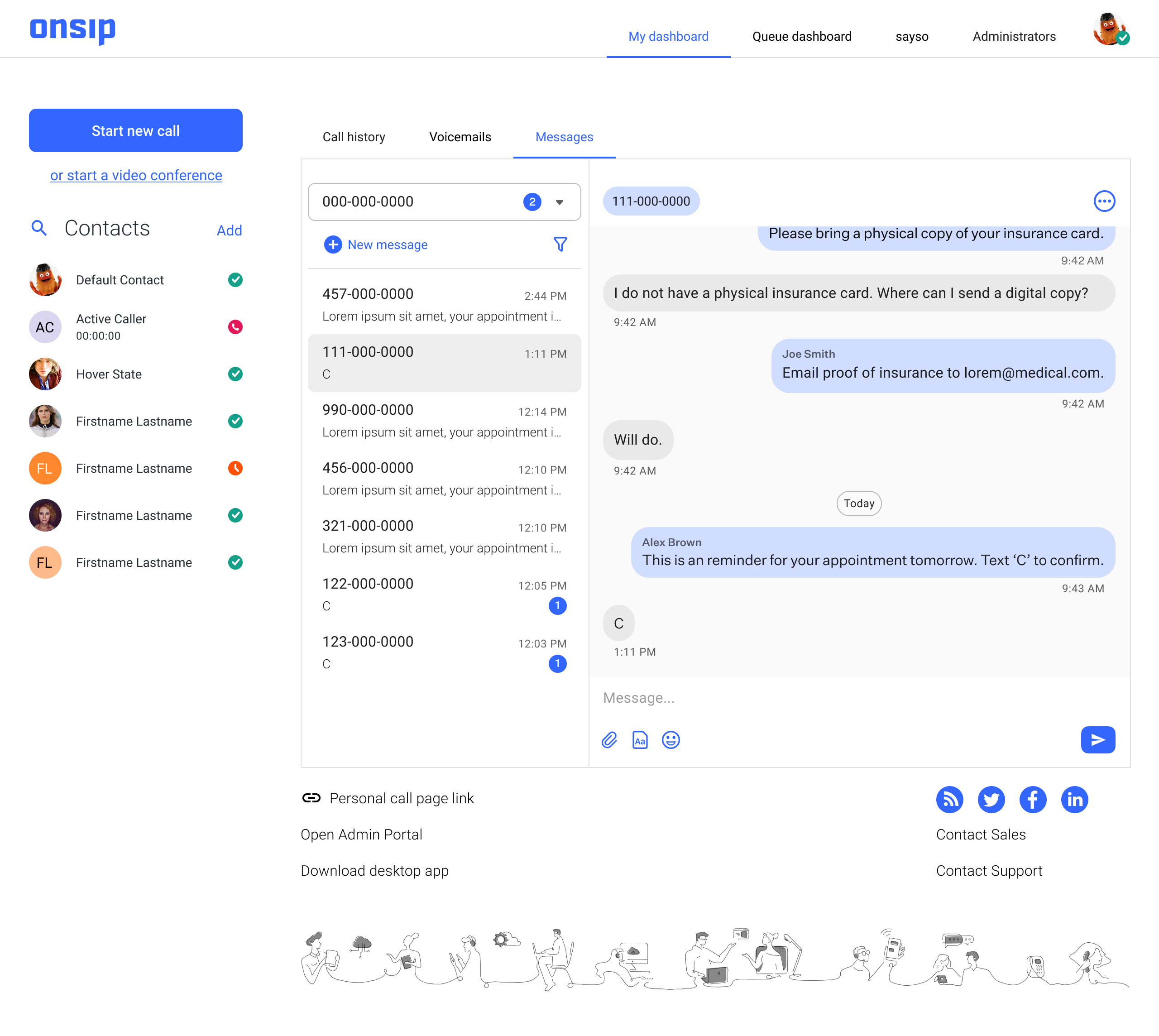Open the Queue dashboard tab
Screen dimensions: 1159x1036
801,36
